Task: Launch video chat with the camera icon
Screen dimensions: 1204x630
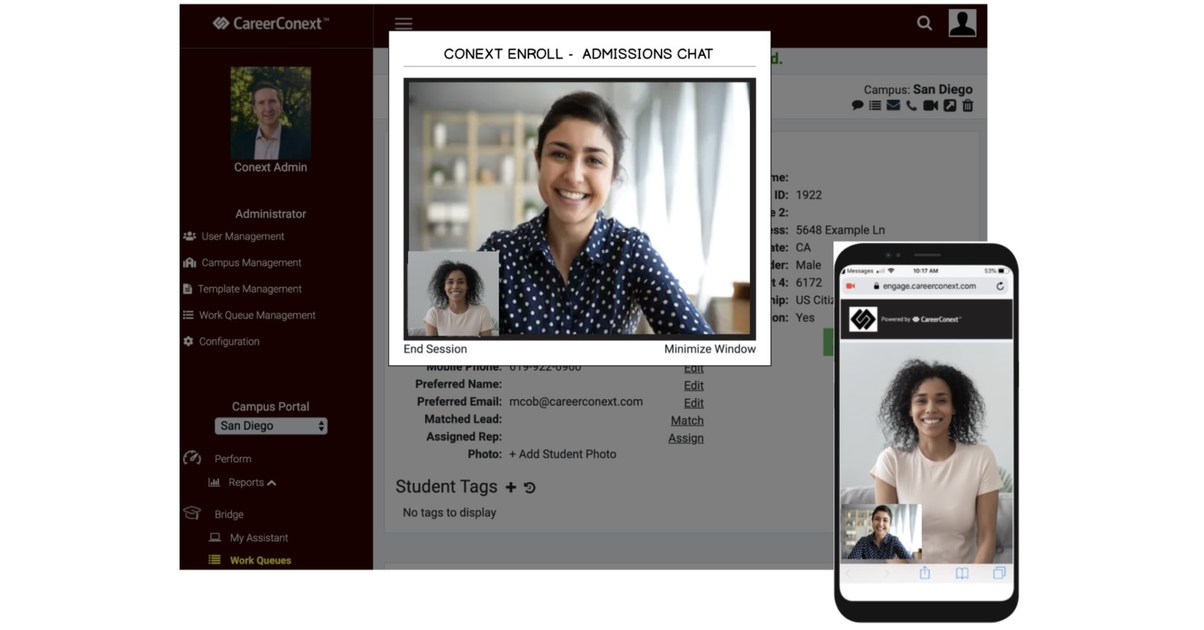Action: pos(930,105)
